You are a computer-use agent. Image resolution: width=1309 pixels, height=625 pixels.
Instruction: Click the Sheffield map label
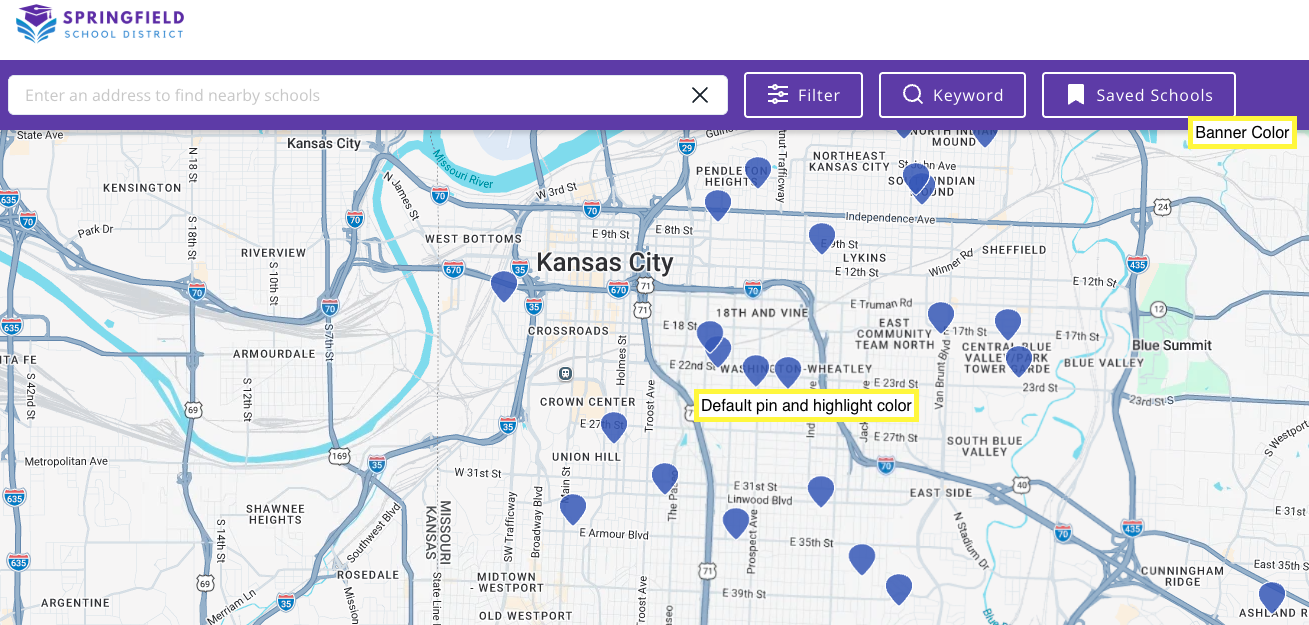pos(1014,250)
